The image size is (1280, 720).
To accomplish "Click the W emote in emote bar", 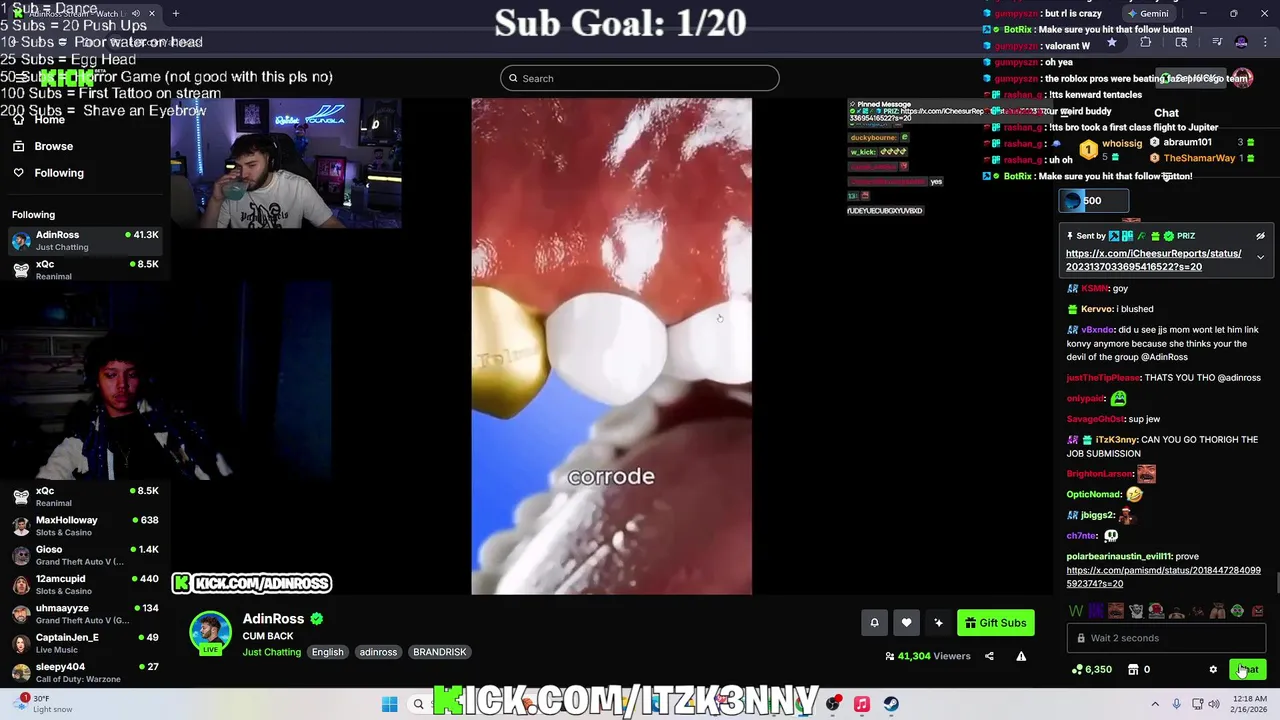I will (1076, 611).
